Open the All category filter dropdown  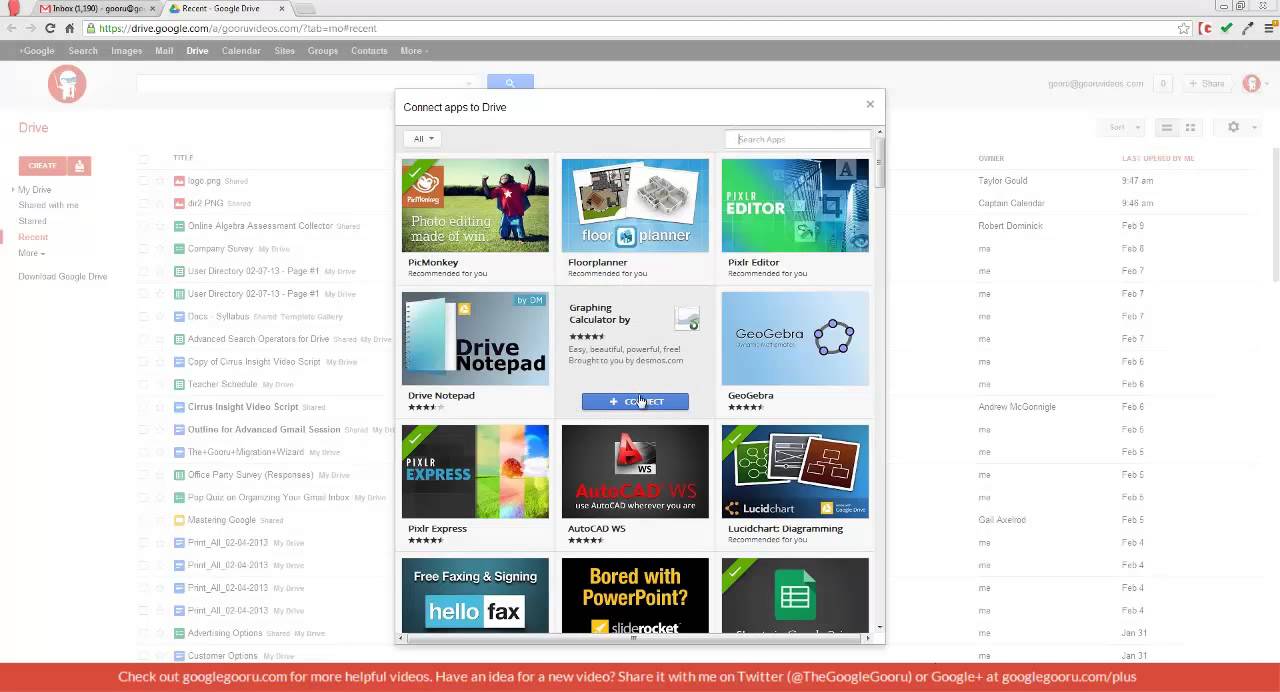pyautogui.click(x=424, y=139)
